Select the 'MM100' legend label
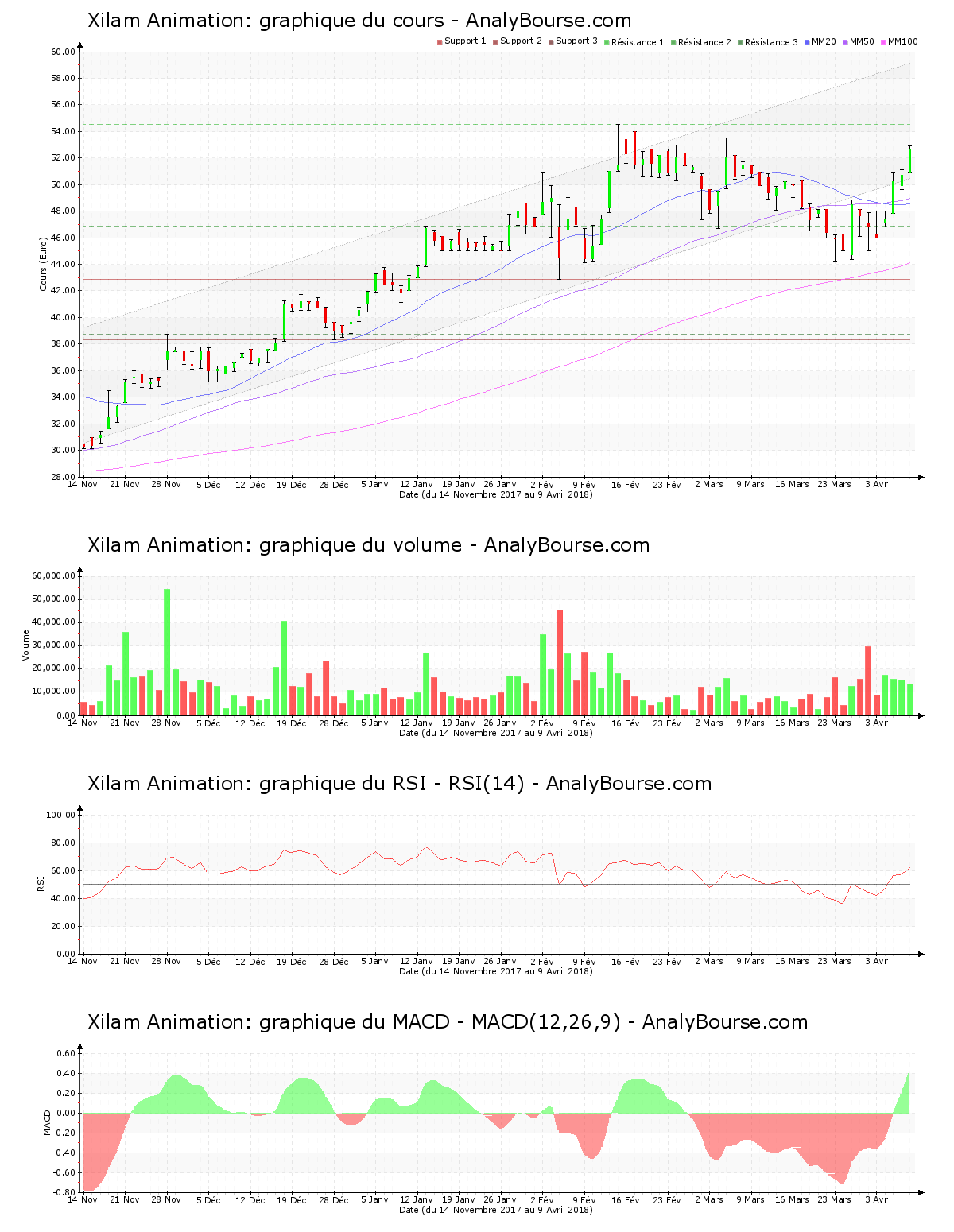The image size is (954, 1232). pos(902,41)
